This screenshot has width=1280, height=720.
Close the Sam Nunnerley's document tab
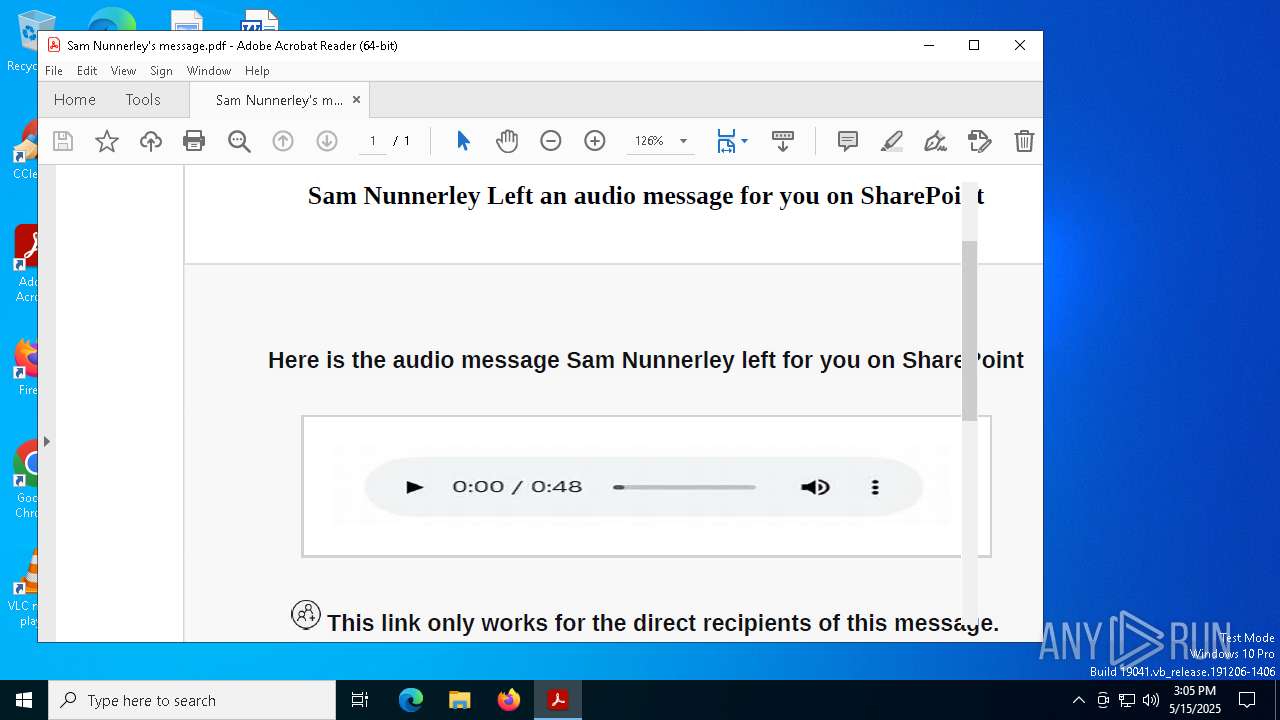356,100
